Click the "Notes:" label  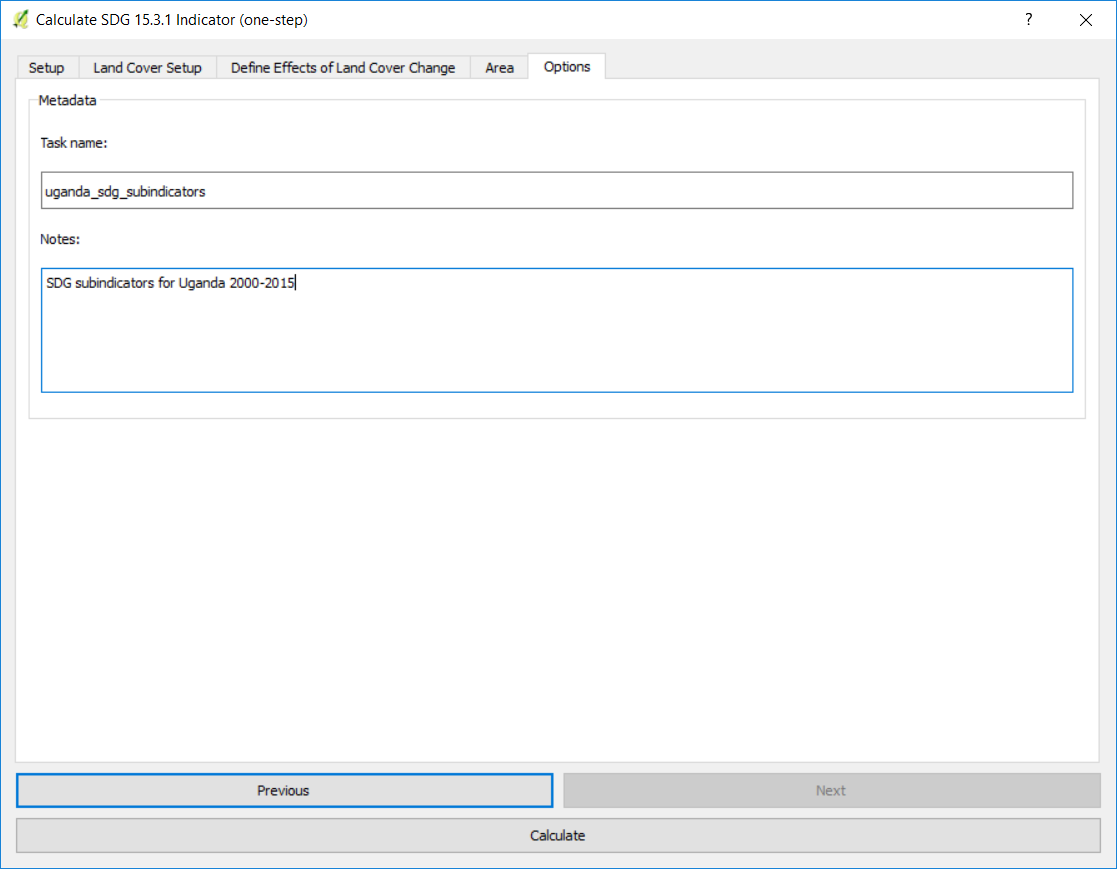pyautogui.click(x=59, y=240)
